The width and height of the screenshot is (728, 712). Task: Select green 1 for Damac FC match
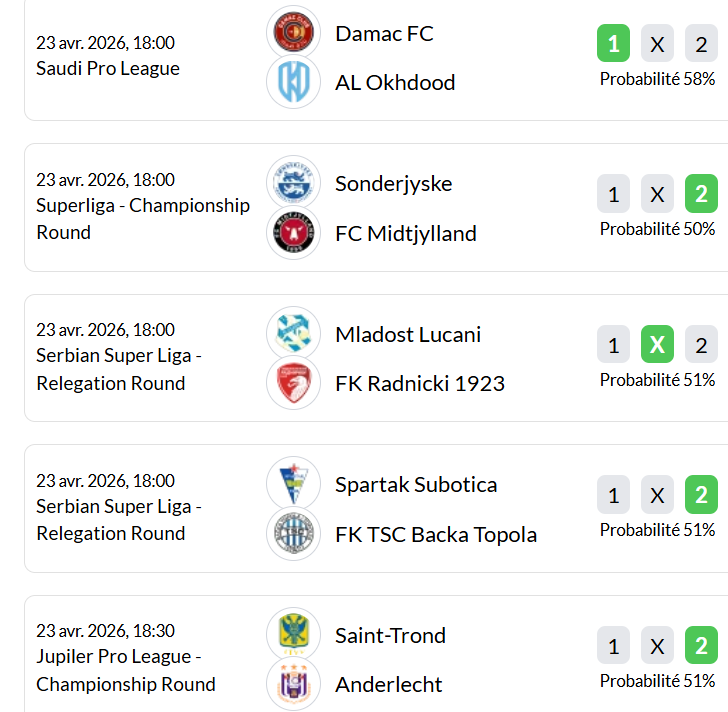[x=613, y=45]
